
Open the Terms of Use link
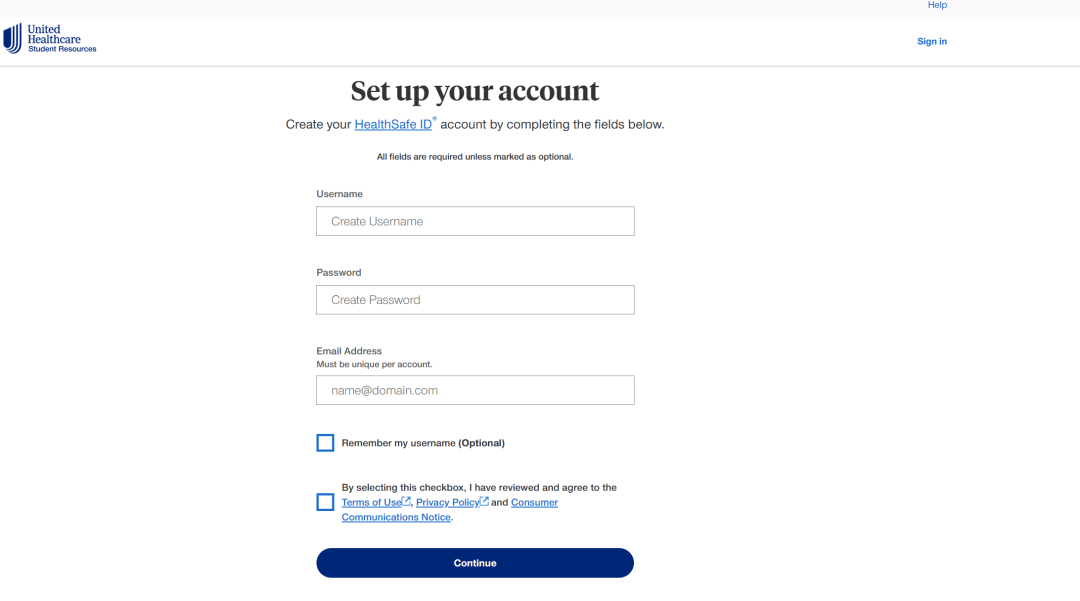point(371,503)
